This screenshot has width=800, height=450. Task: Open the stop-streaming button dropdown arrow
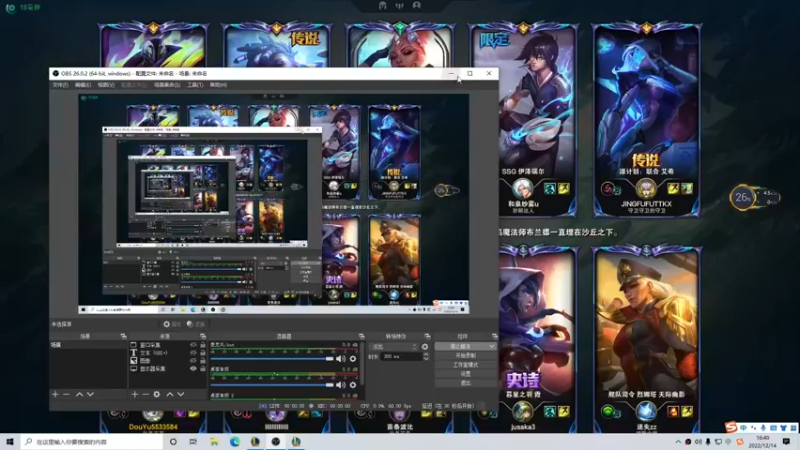[491, 346]
